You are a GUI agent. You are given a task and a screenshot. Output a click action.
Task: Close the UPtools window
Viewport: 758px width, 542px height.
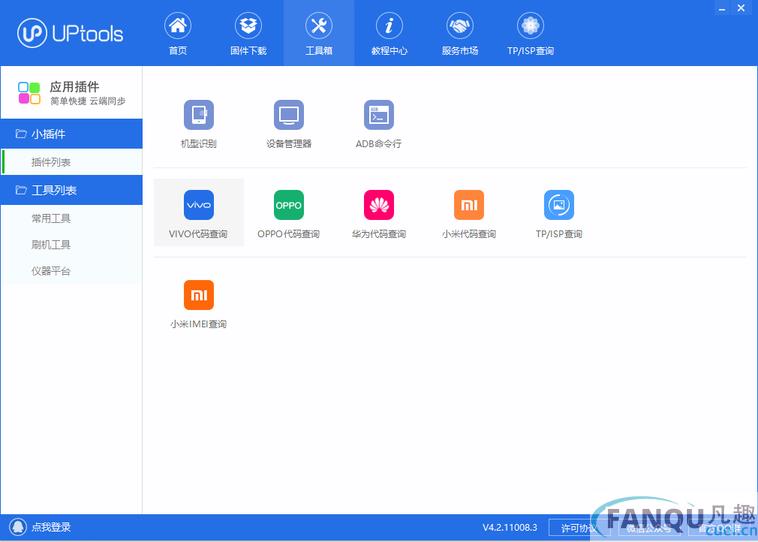pos(741,8)
